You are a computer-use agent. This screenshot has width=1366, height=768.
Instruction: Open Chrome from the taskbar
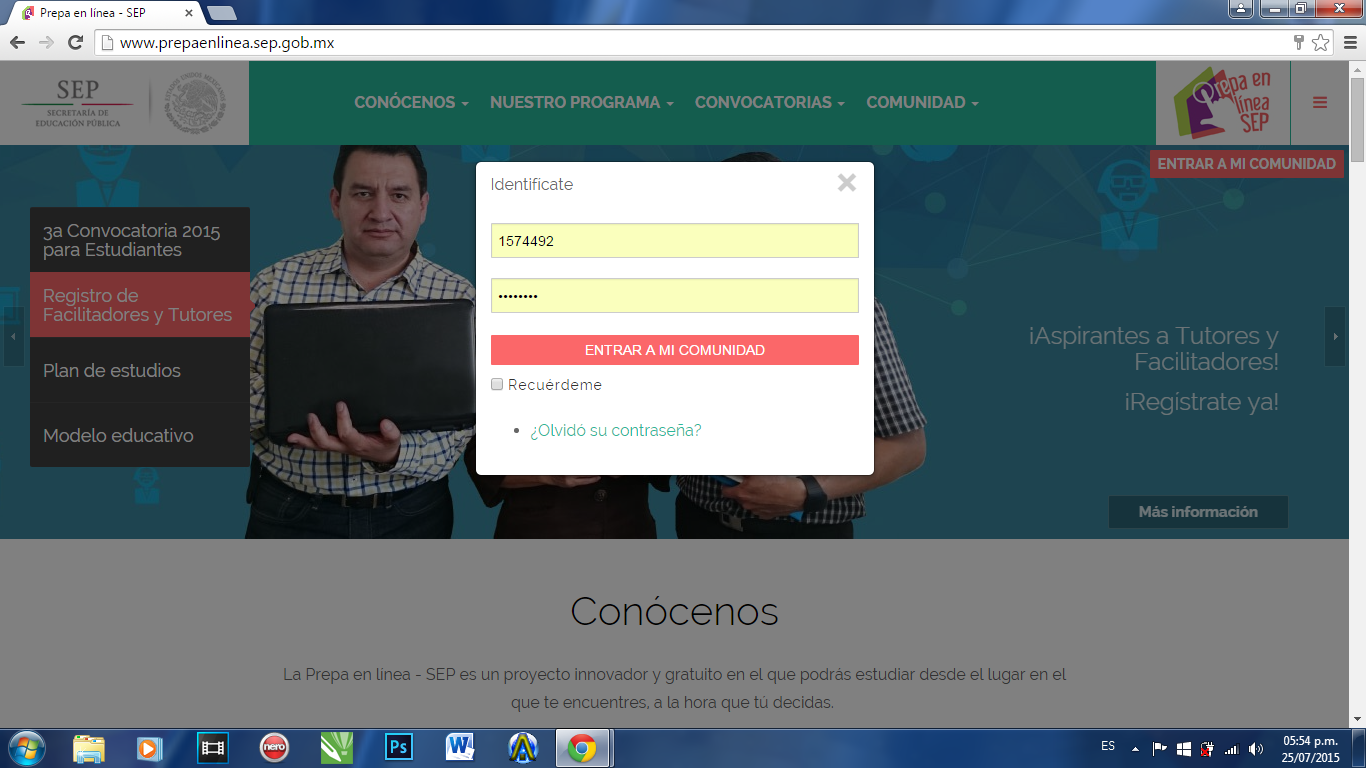click(x=583, y=748)
